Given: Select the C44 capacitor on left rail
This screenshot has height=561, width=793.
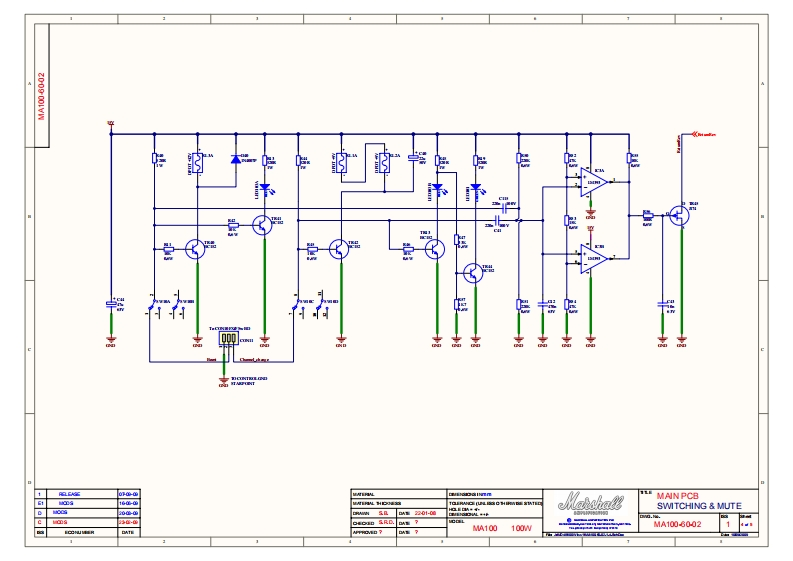Looking at the screenshot, I should click(110, 303).
